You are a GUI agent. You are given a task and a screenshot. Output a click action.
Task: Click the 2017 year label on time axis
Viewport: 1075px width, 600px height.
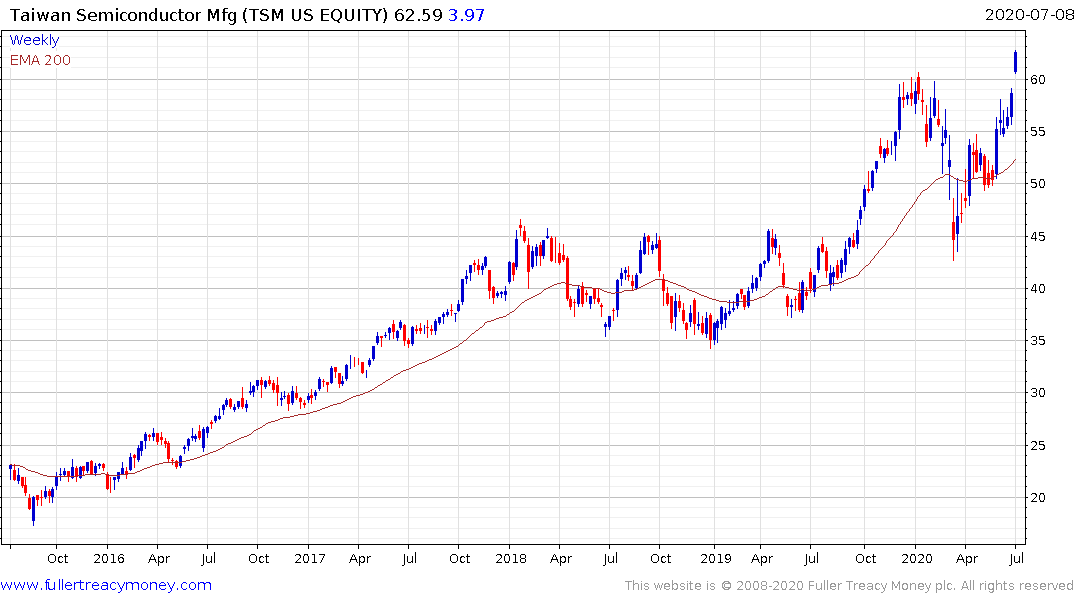coord(309,558)
